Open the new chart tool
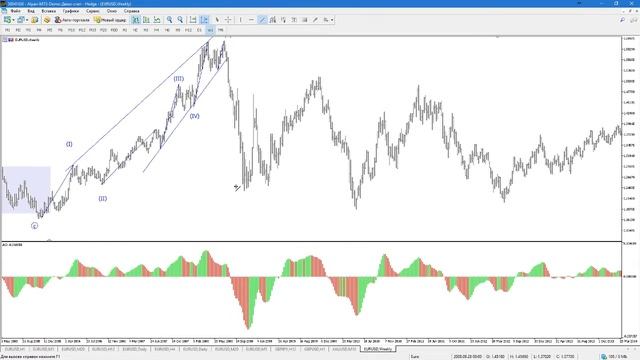 pyautogui.click(x=7, y=20)
